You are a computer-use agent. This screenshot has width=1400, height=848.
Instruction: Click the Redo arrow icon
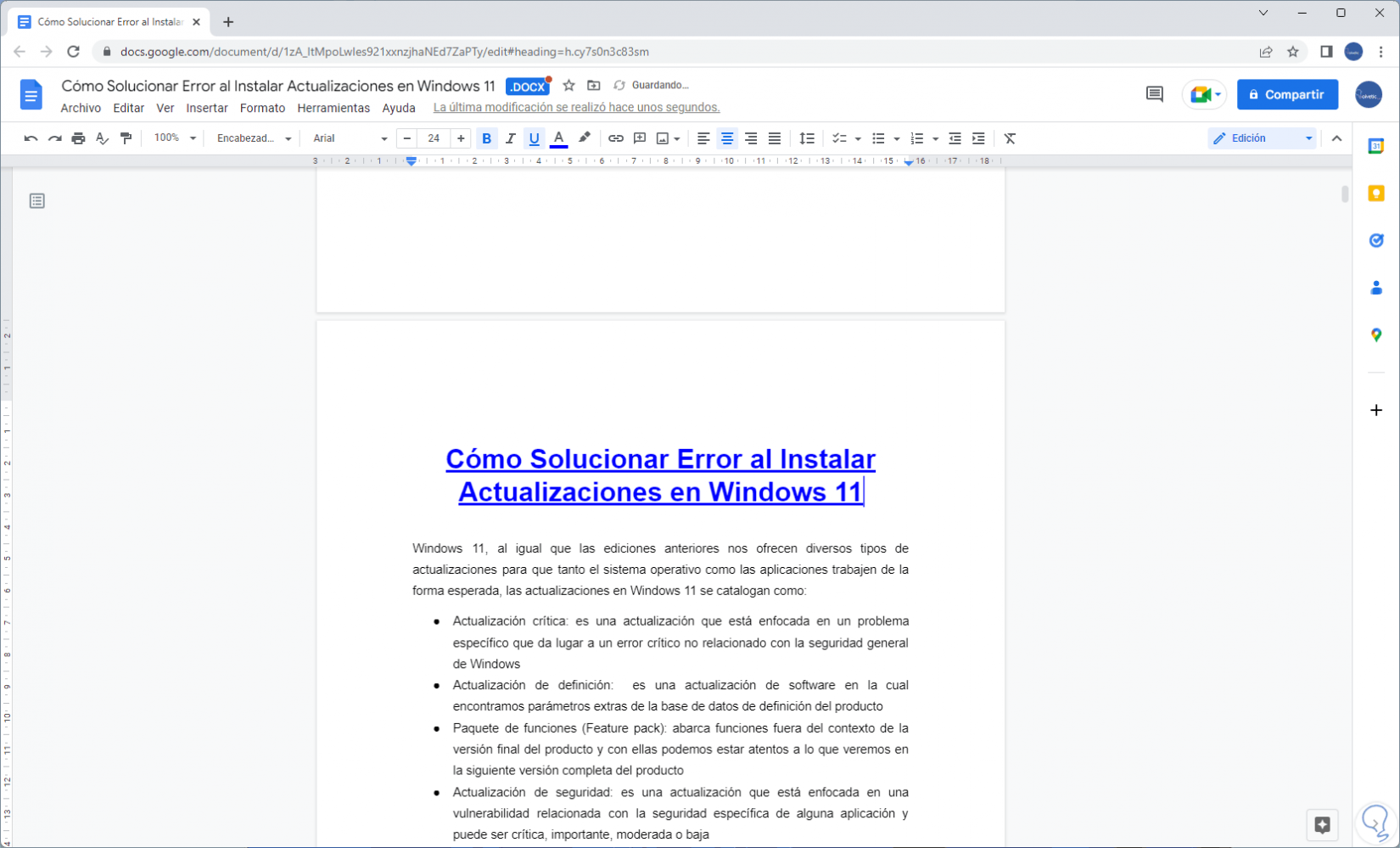pyautogui.click(x=54, y=138)
